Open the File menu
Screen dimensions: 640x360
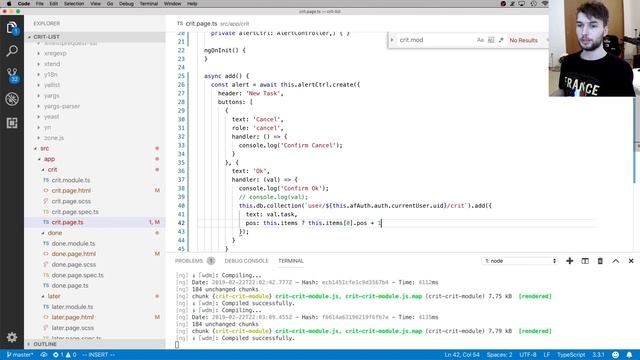[x=40, y=4]
